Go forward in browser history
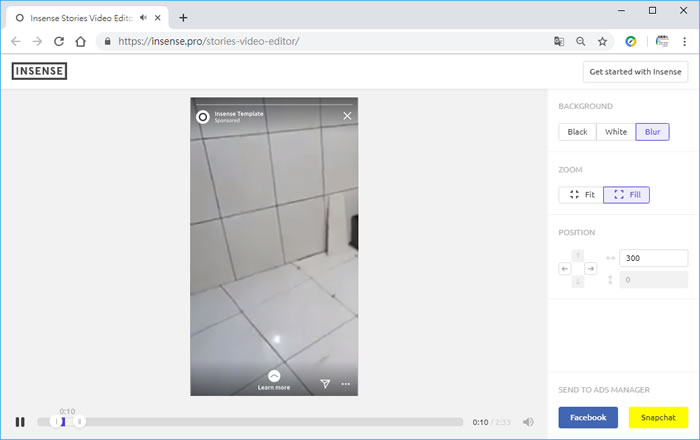Image resolution: width=700 pixels, height=440 pixels. pyautogui.click(x=38, y=42)
